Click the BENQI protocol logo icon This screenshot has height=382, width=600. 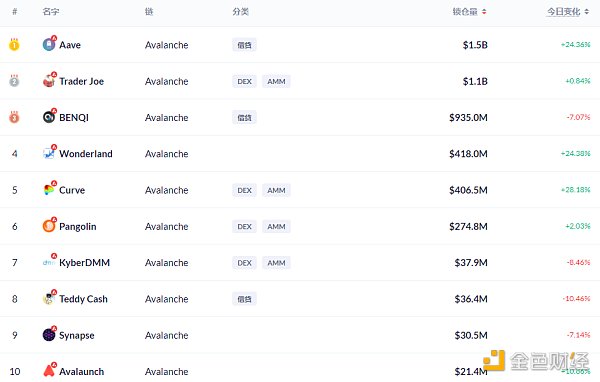49,117
